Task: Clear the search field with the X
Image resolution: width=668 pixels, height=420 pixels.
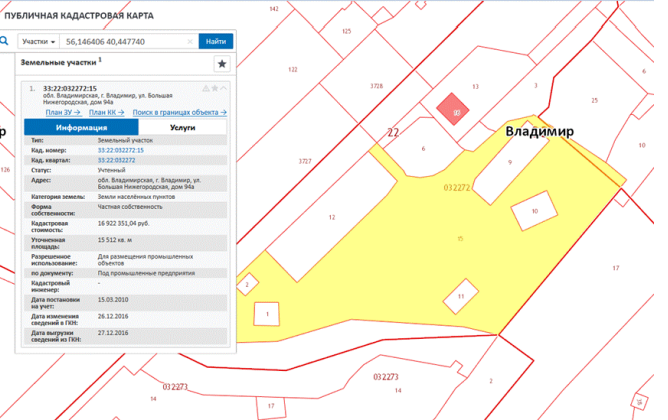Action: pyautogui.click(x=190, y=42)
